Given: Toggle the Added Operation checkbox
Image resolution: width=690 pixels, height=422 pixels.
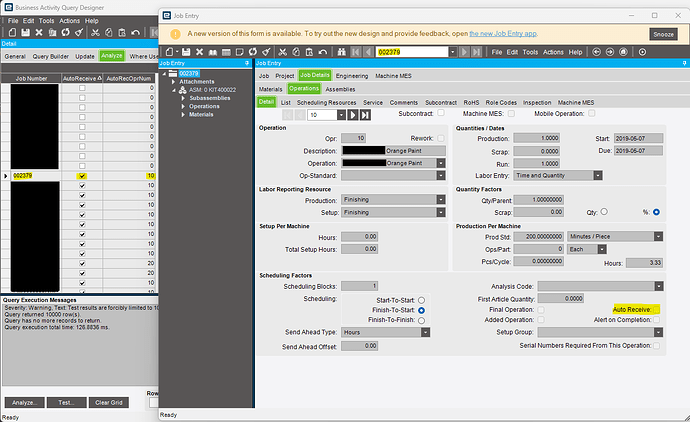Looking at the screenshot, I should pos(541,320).
